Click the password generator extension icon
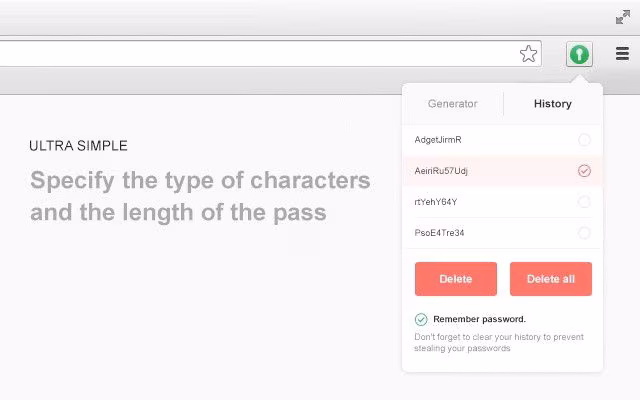640x400 pixels. pyautogui.click(x=579, y=54)
